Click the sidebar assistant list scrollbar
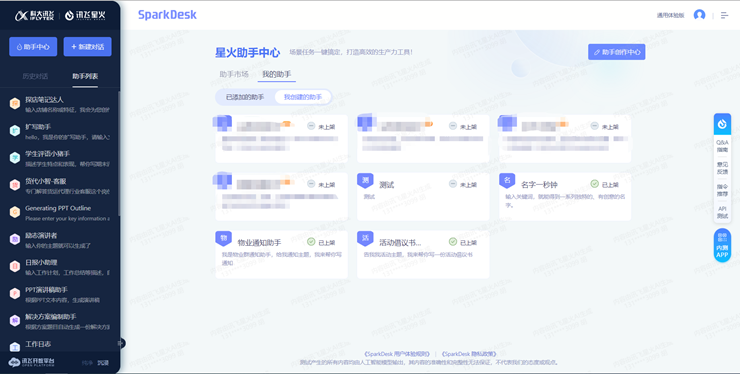The height and width of the screenshot is (374, 740). (x=118, y=153)
